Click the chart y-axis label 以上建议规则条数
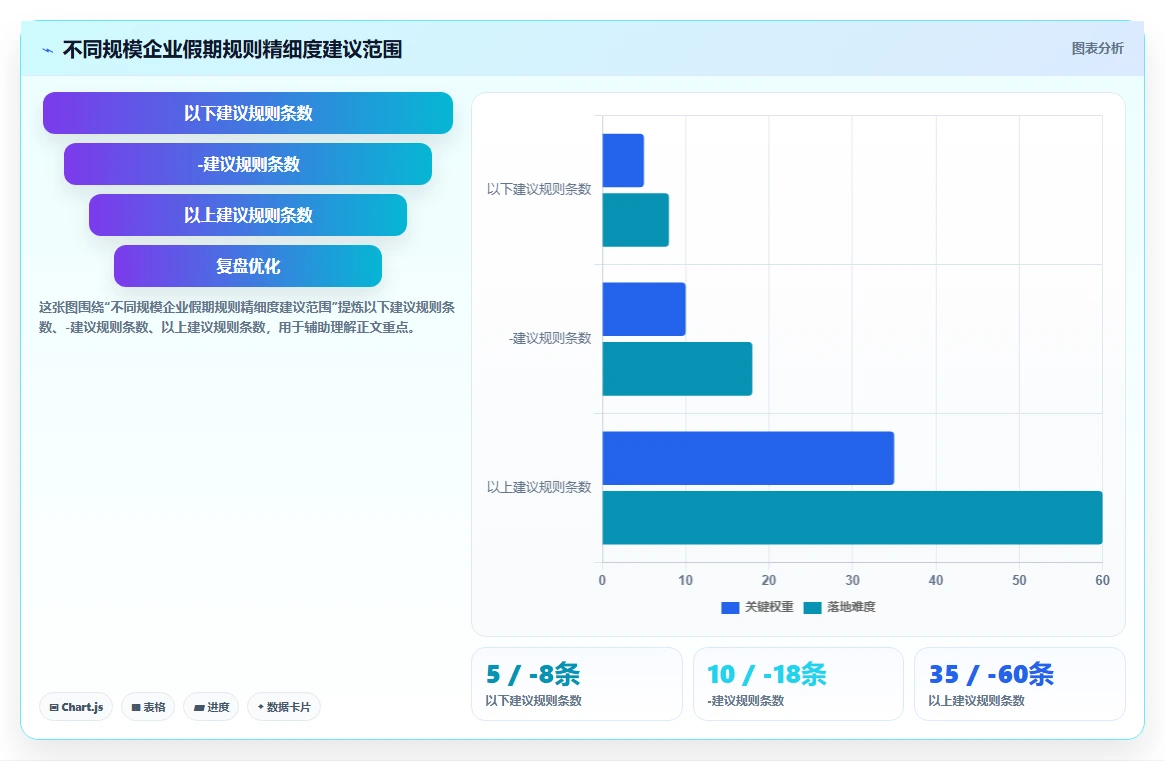1165x761 pixels. coord(539,488)
